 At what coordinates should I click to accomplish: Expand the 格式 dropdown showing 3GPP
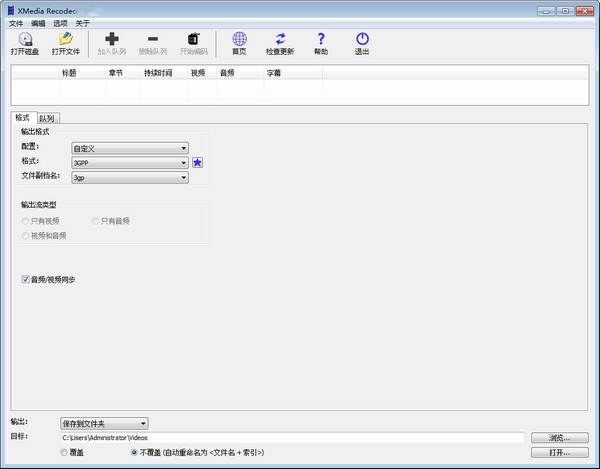point(129,162)
